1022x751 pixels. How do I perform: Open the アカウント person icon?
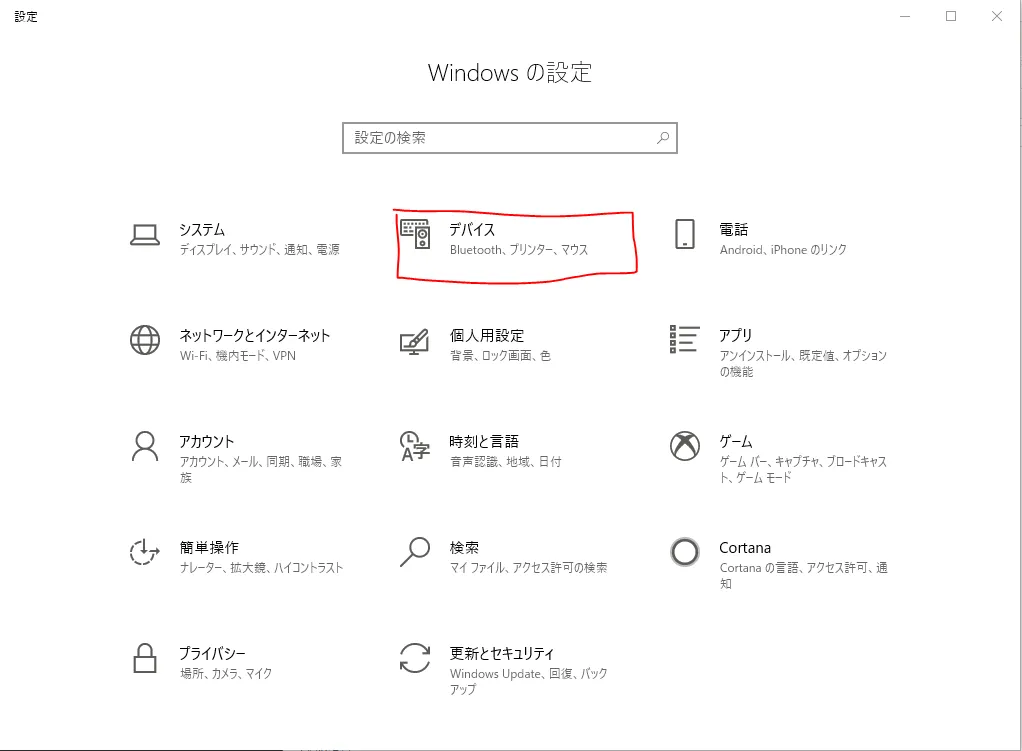point(145,446)
